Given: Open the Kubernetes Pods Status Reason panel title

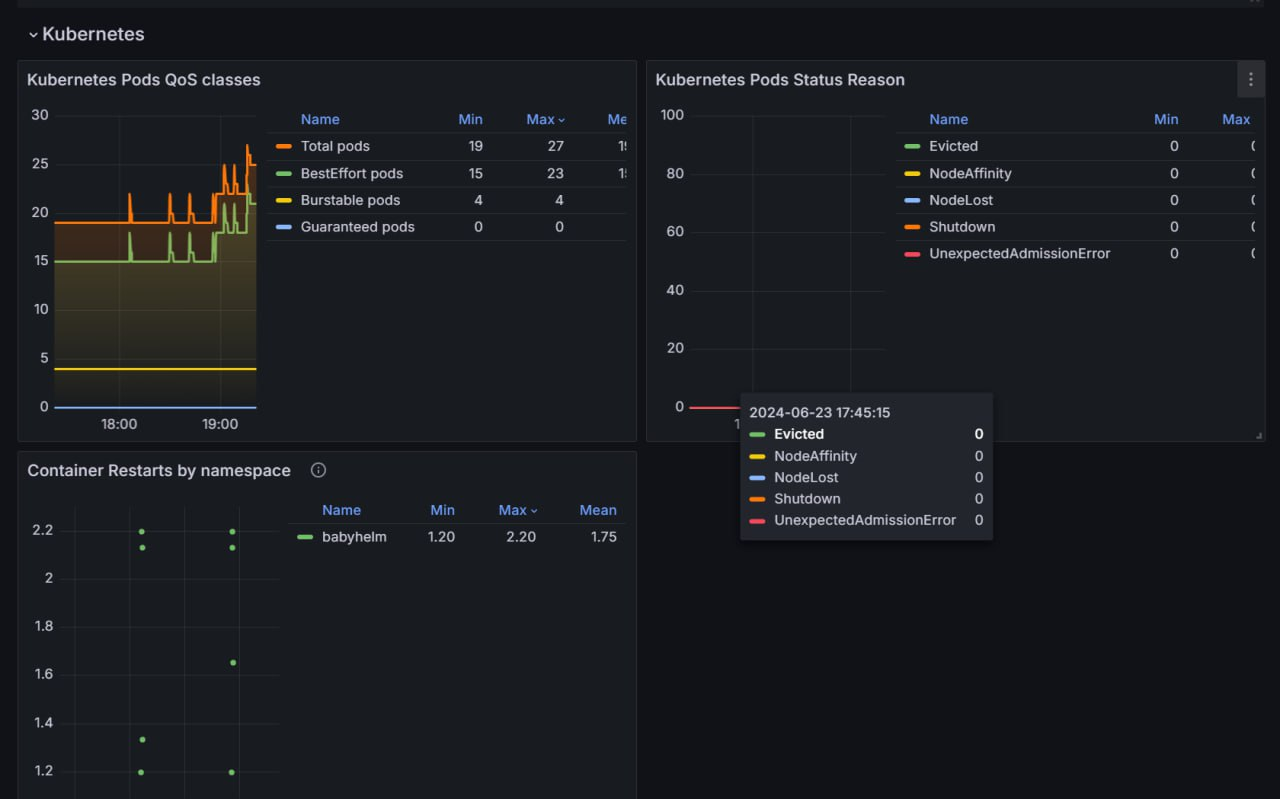Looking at the screenshot, I should [x=780, y=80].
